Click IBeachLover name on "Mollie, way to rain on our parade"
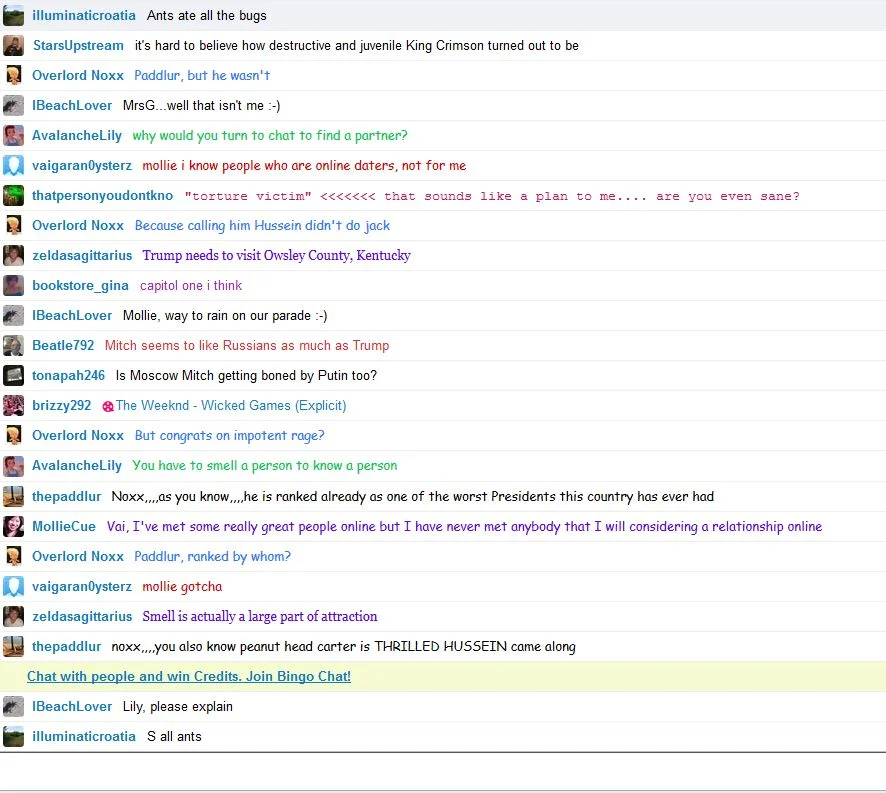Viewport: 886px width, 793px height. click(x=72, y=315)
